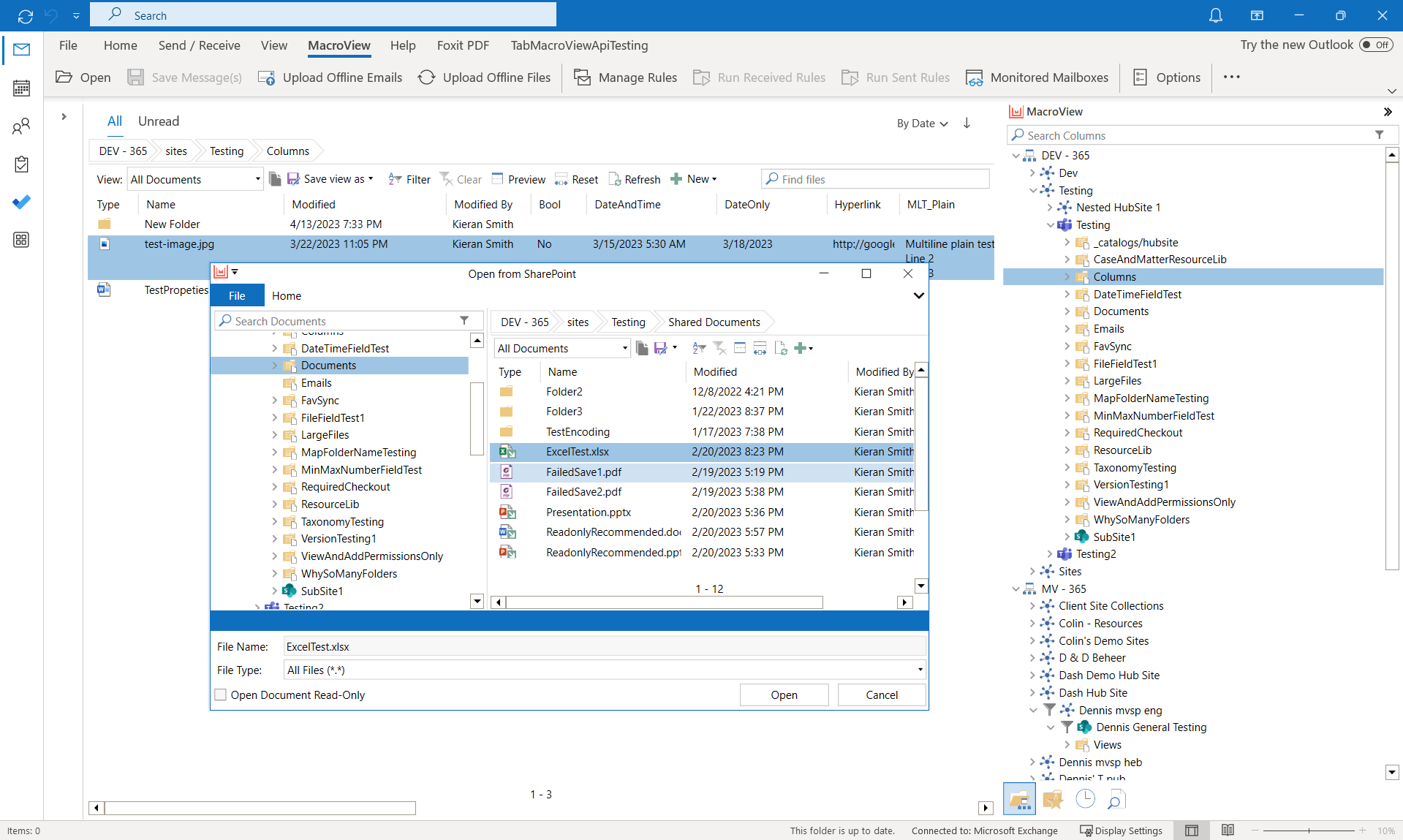Open the People icon in left sidebar
Viewport: 1403px width, 840px height.
click(21, 126)
